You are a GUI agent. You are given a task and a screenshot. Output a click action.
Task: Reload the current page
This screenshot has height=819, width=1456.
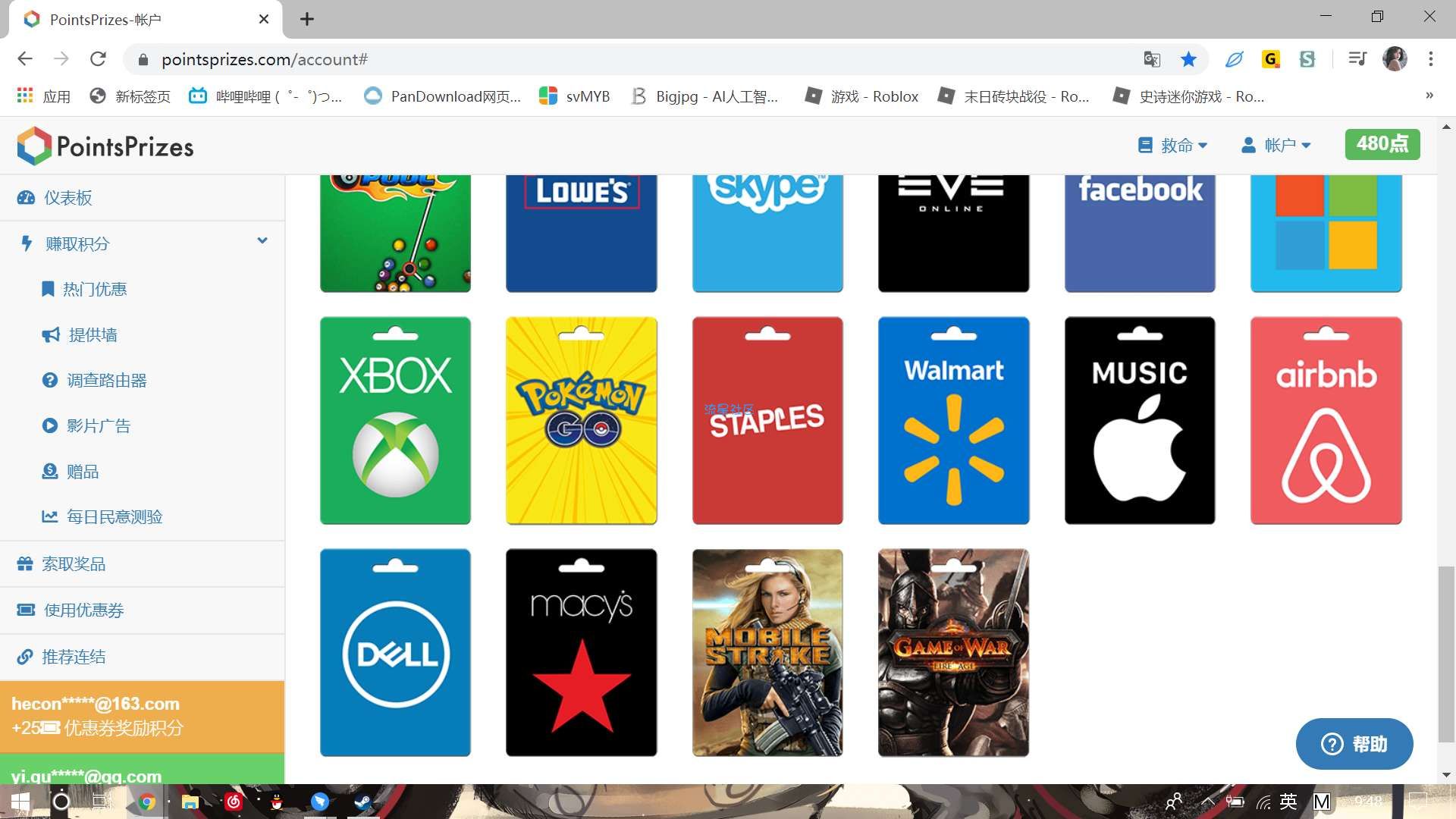[98, 59]
